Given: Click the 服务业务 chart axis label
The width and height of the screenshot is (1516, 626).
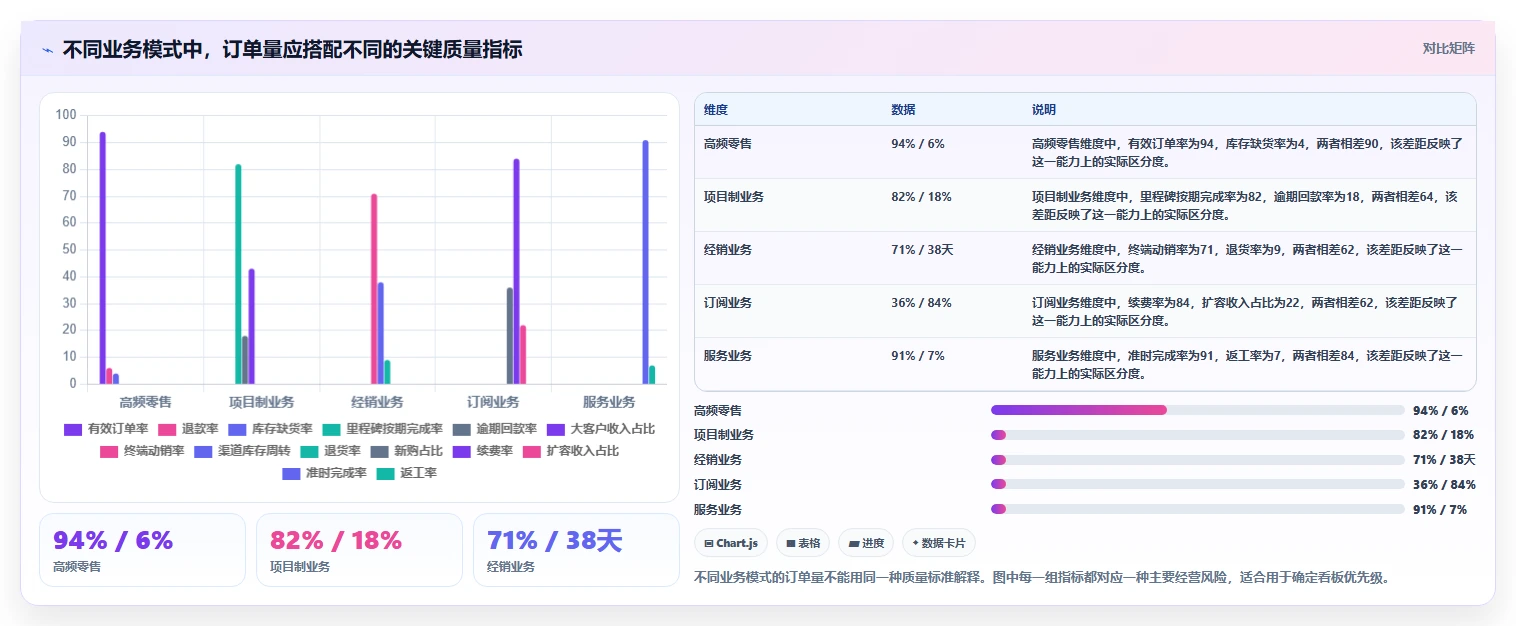Looking at the screenshot, I should point(609,402).
